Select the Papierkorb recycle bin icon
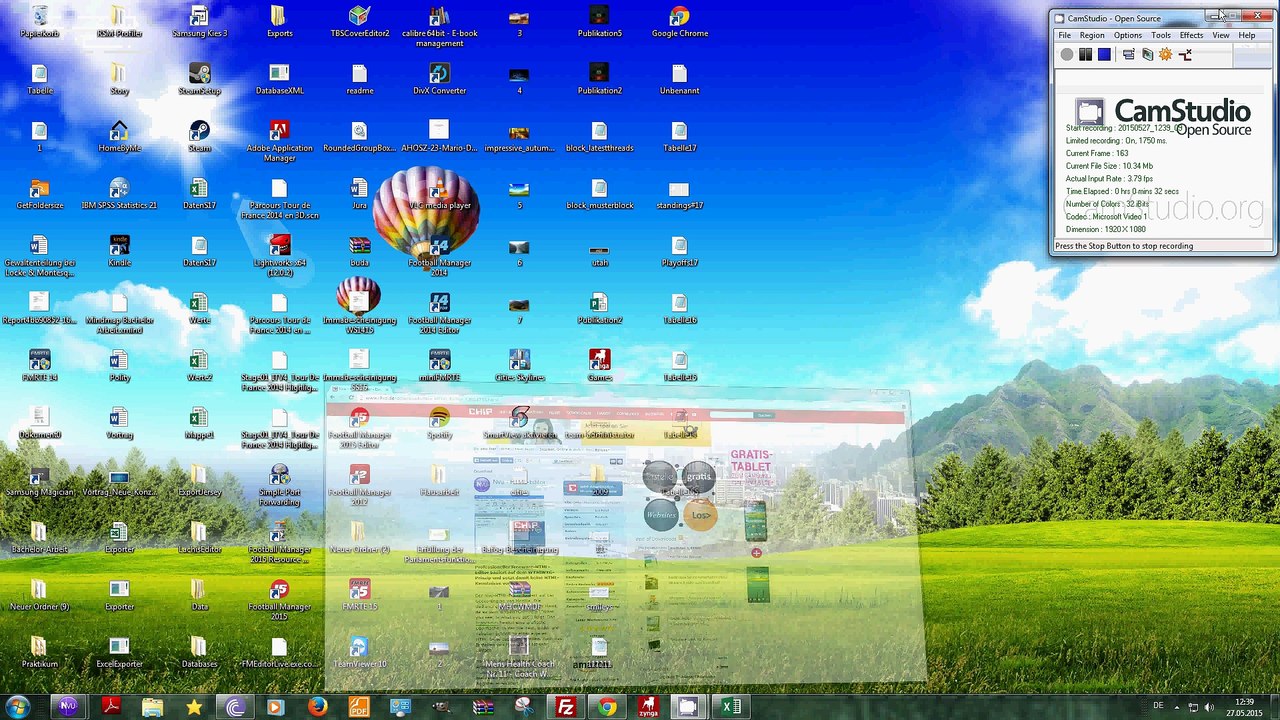The height and width of the screenshot is (720, 1280). click(39, 21)
